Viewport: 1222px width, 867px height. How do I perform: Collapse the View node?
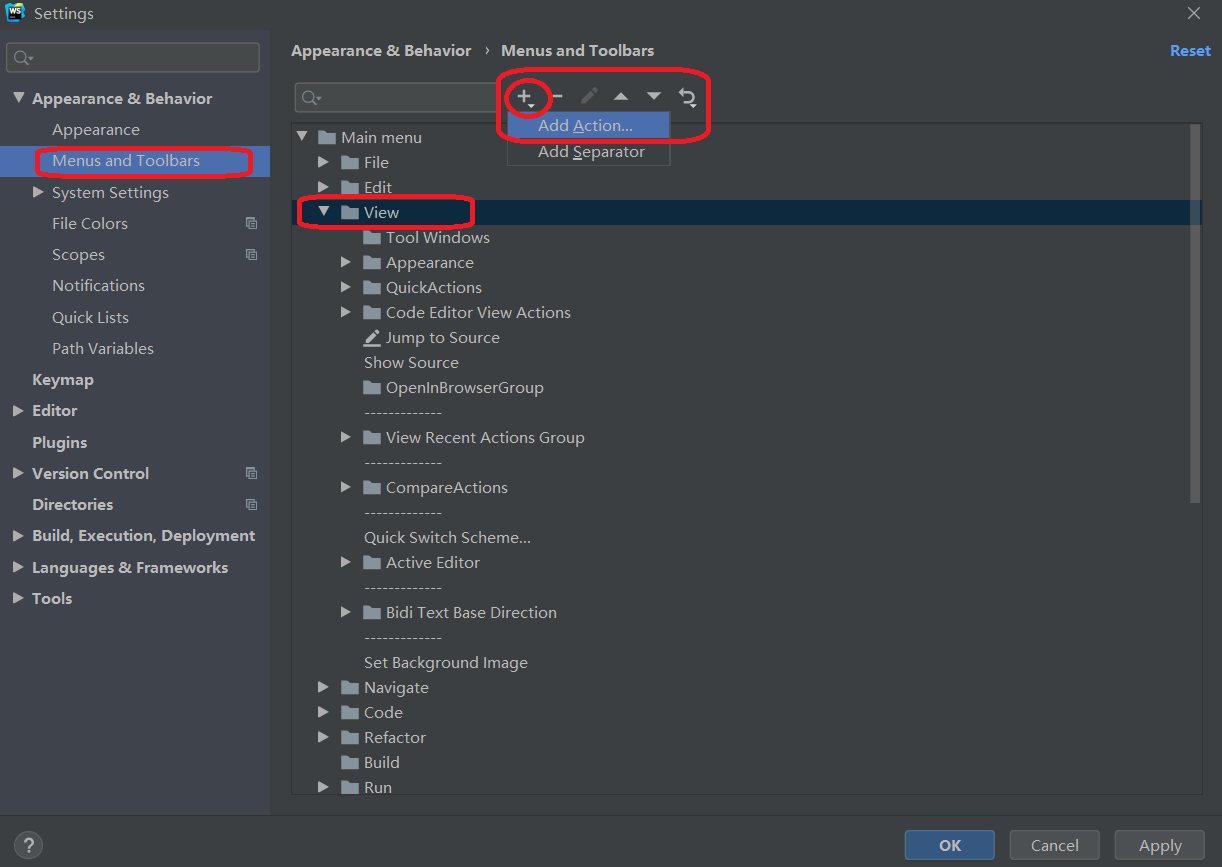[323, 211]
